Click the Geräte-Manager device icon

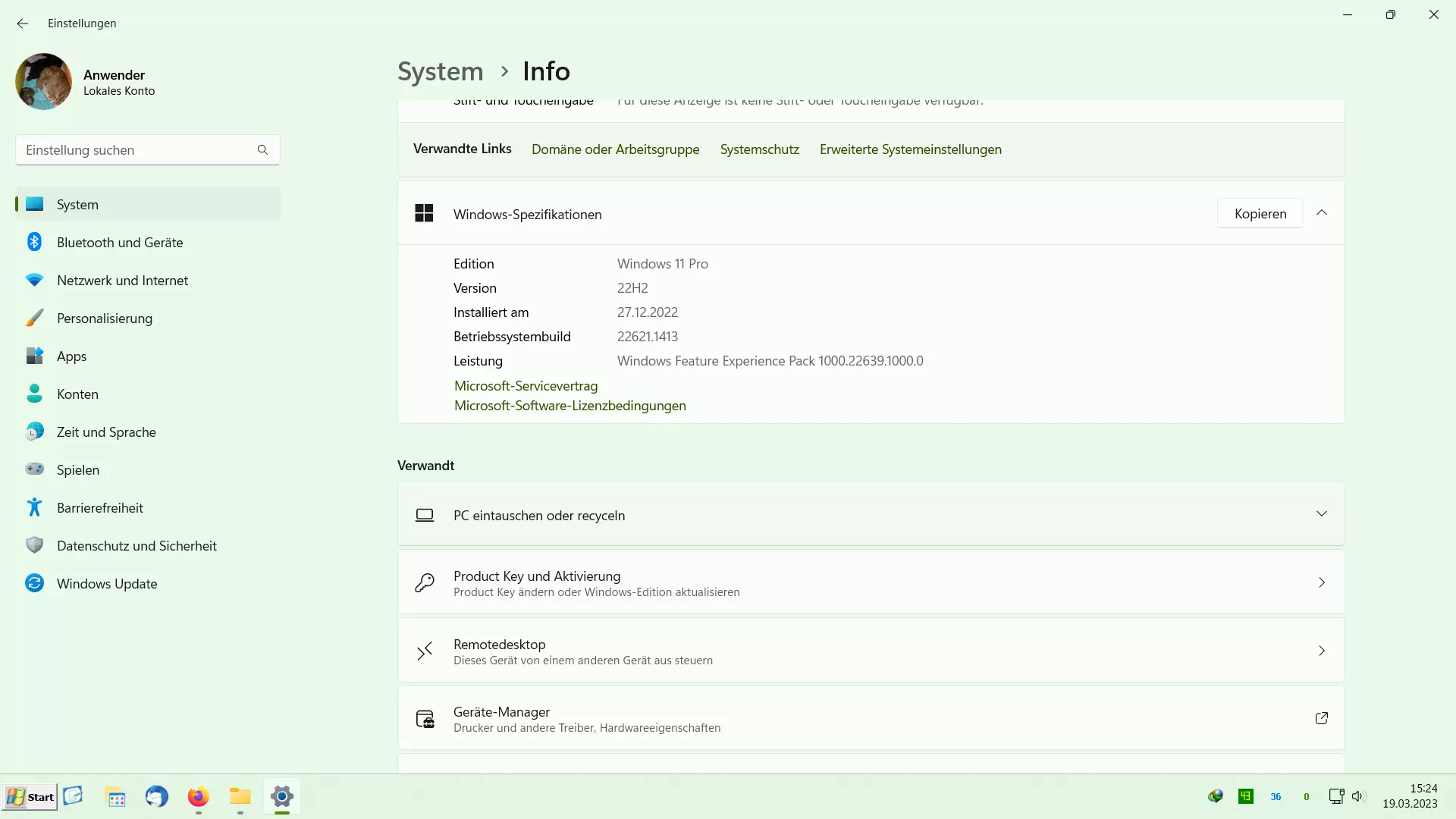(425, 718)
